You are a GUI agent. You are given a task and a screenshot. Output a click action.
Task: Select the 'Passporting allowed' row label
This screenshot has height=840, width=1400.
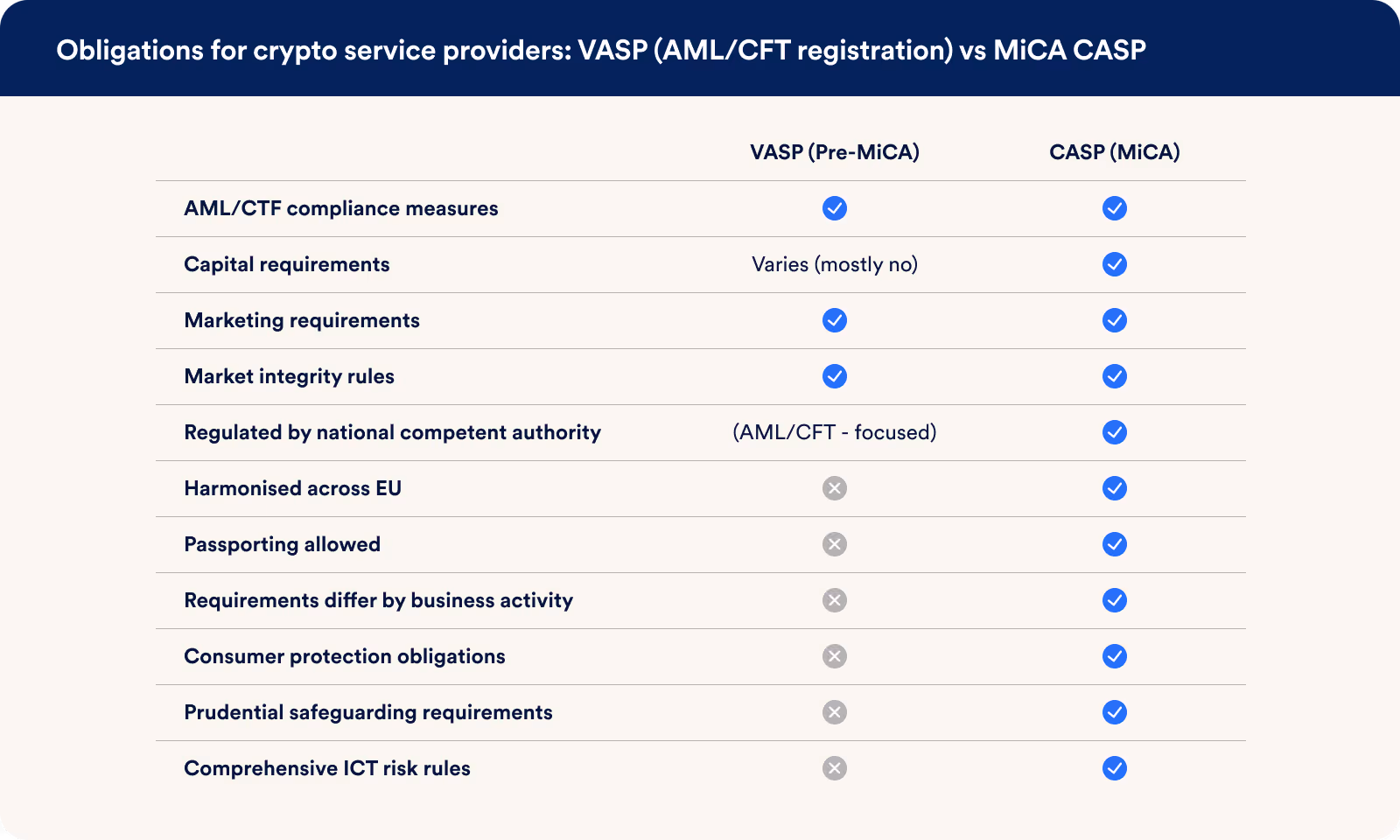282,544
